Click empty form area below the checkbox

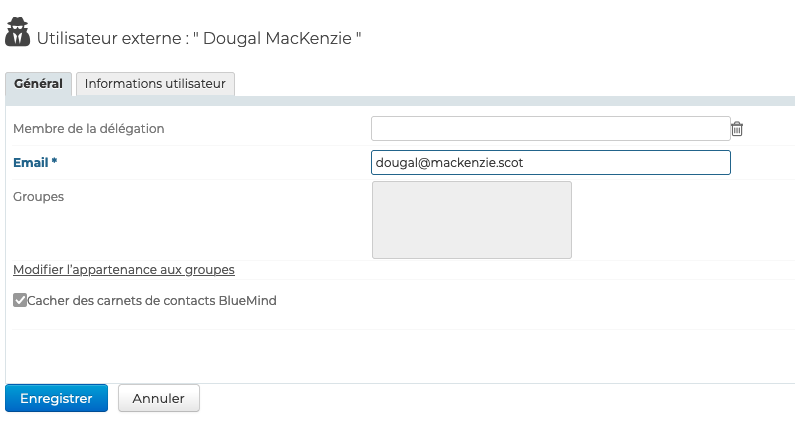pyautogui.click(x=400, y=355)
